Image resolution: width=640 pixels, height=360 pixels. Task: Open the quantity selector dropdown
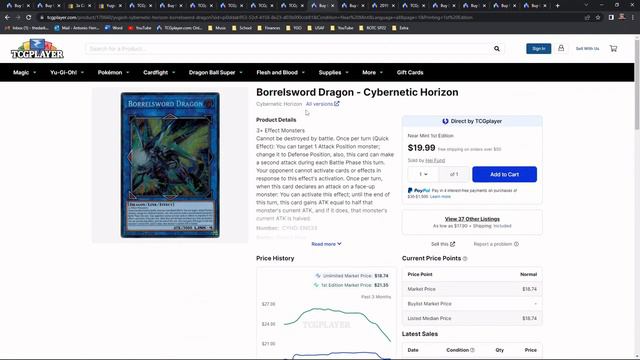(x=423, y=174)
